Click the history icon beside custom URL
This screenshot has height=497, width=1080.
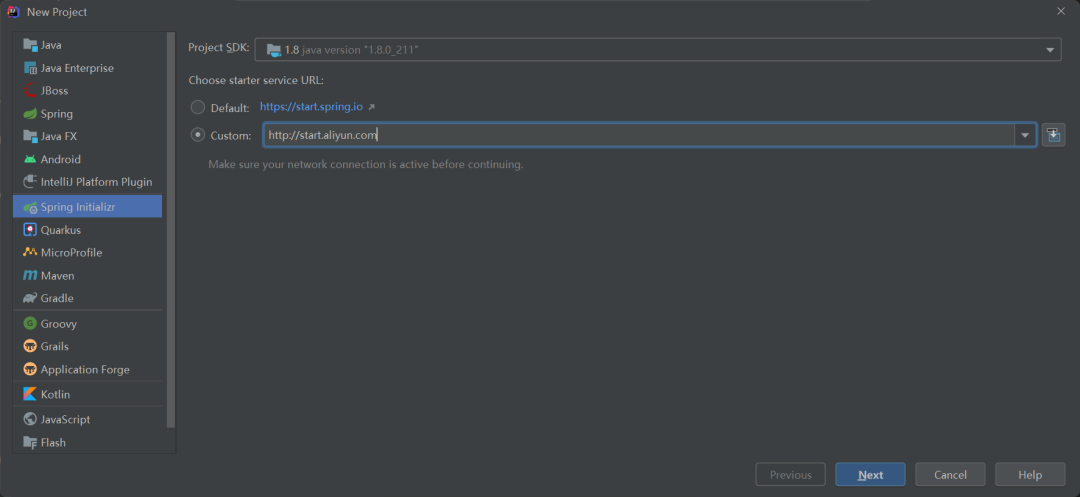[x=1053, y=135]
